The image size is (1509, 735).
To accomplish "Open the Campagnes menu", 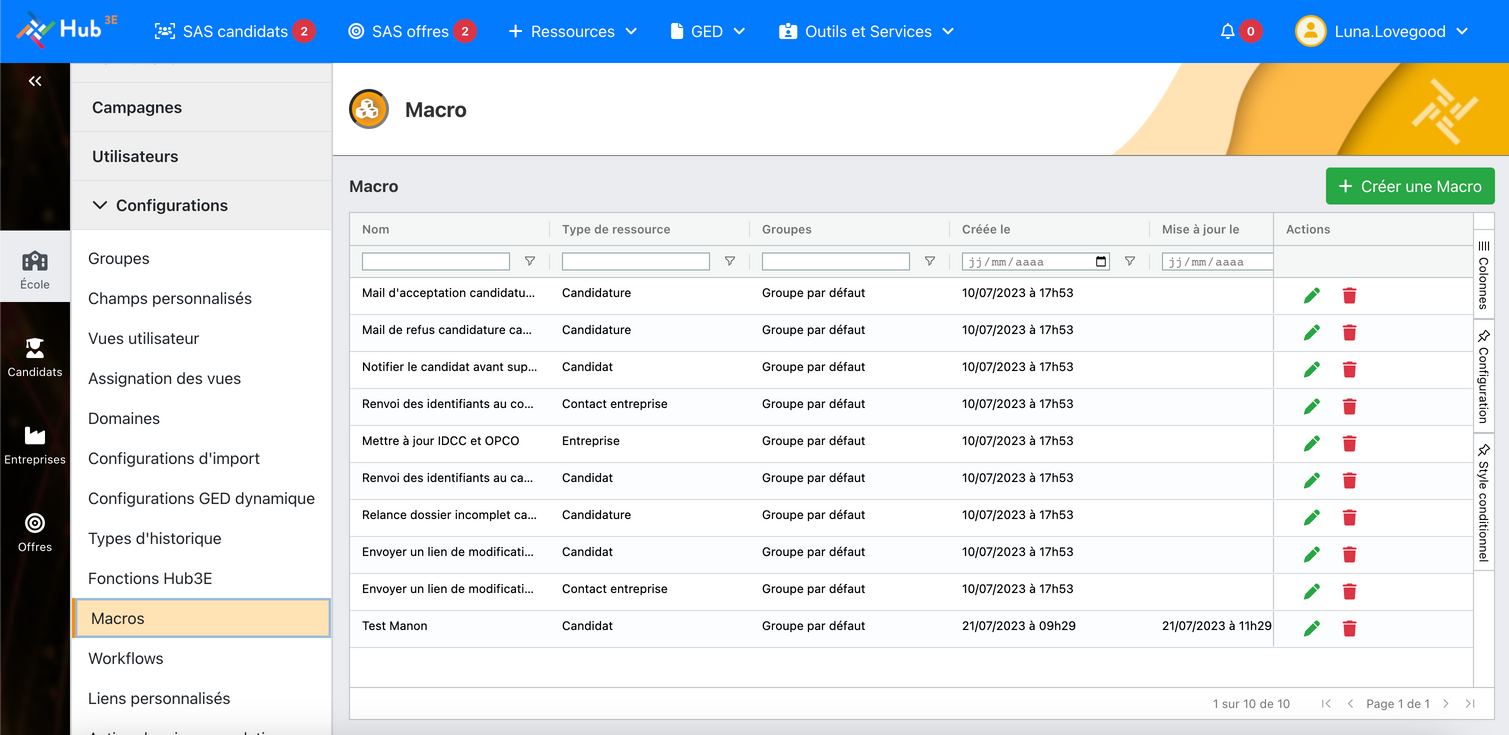I will [201, 107].
